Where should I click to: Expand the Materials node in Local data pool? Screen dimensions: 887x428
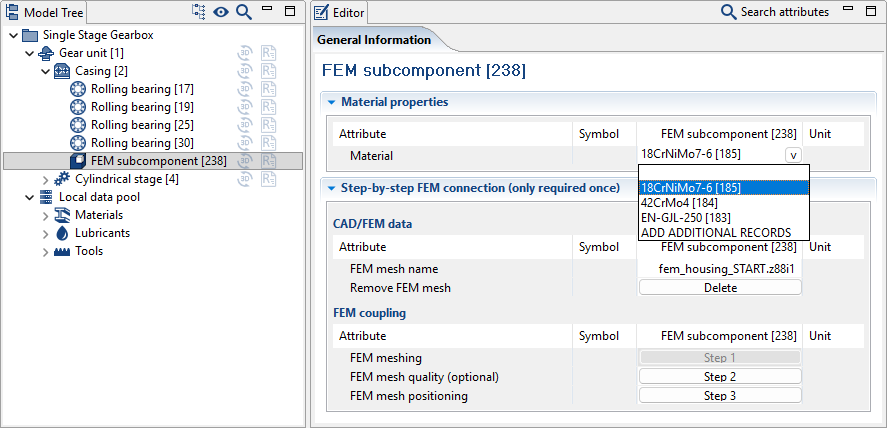click(45, 215)
